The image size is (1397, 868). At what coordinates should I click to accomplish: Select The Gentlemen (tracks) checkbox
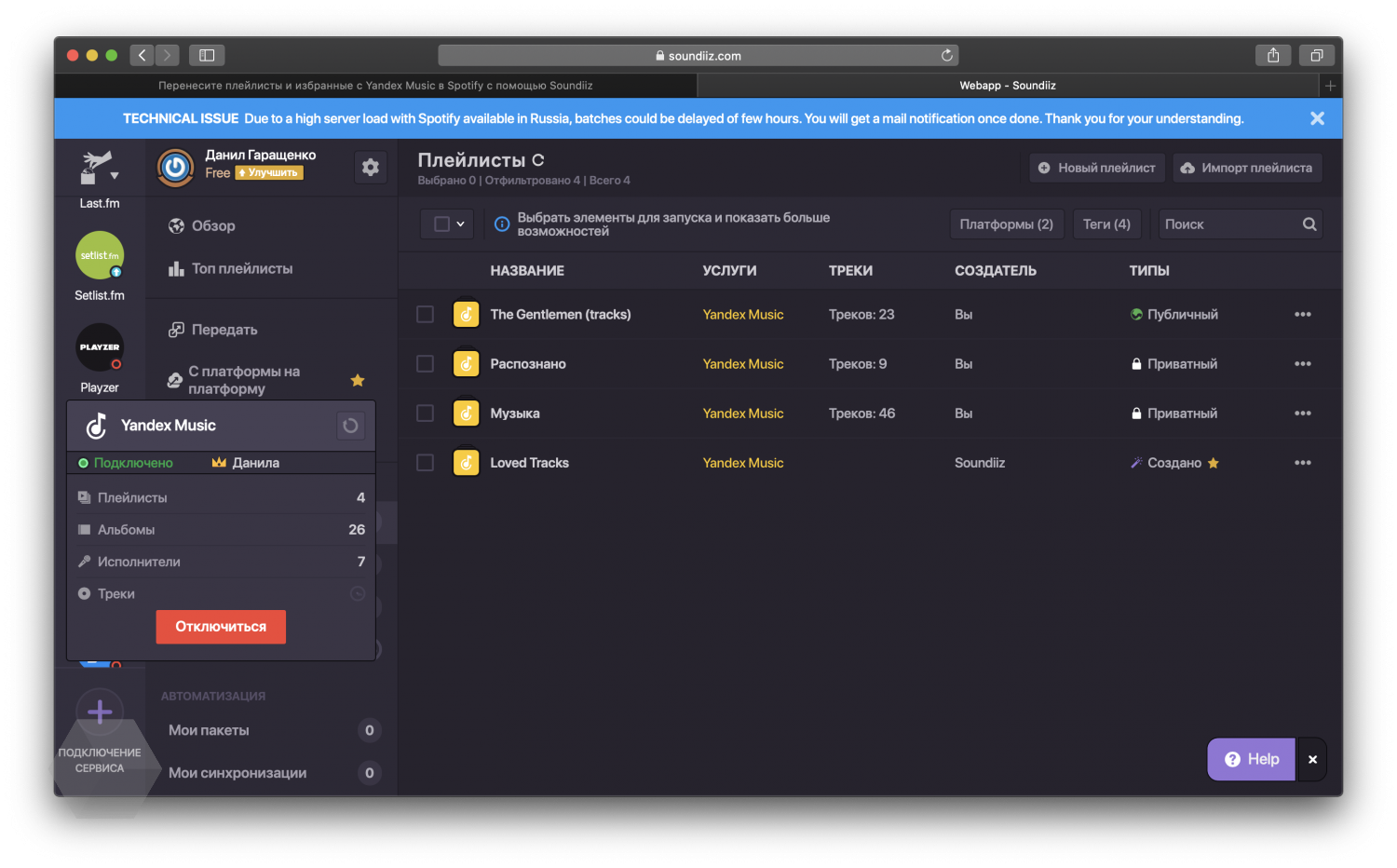tap(425, 315)
